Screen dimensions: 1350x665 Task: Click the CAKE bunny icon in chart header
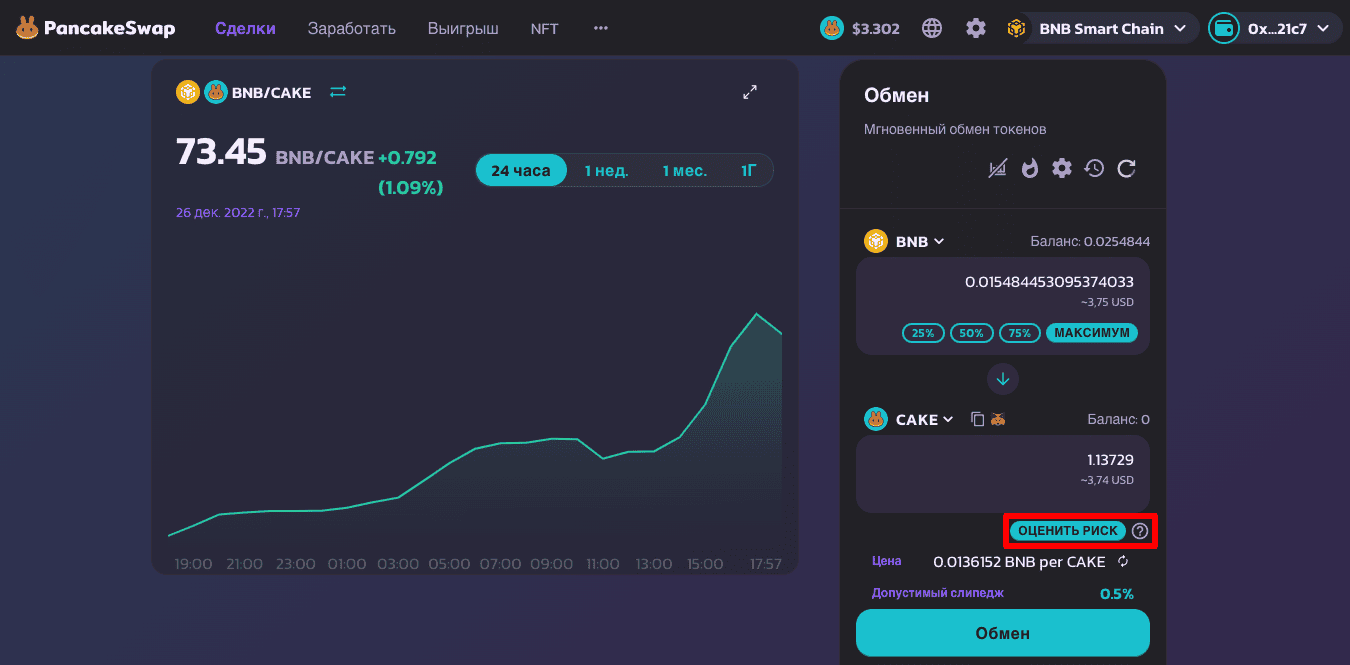pos(216,92)
